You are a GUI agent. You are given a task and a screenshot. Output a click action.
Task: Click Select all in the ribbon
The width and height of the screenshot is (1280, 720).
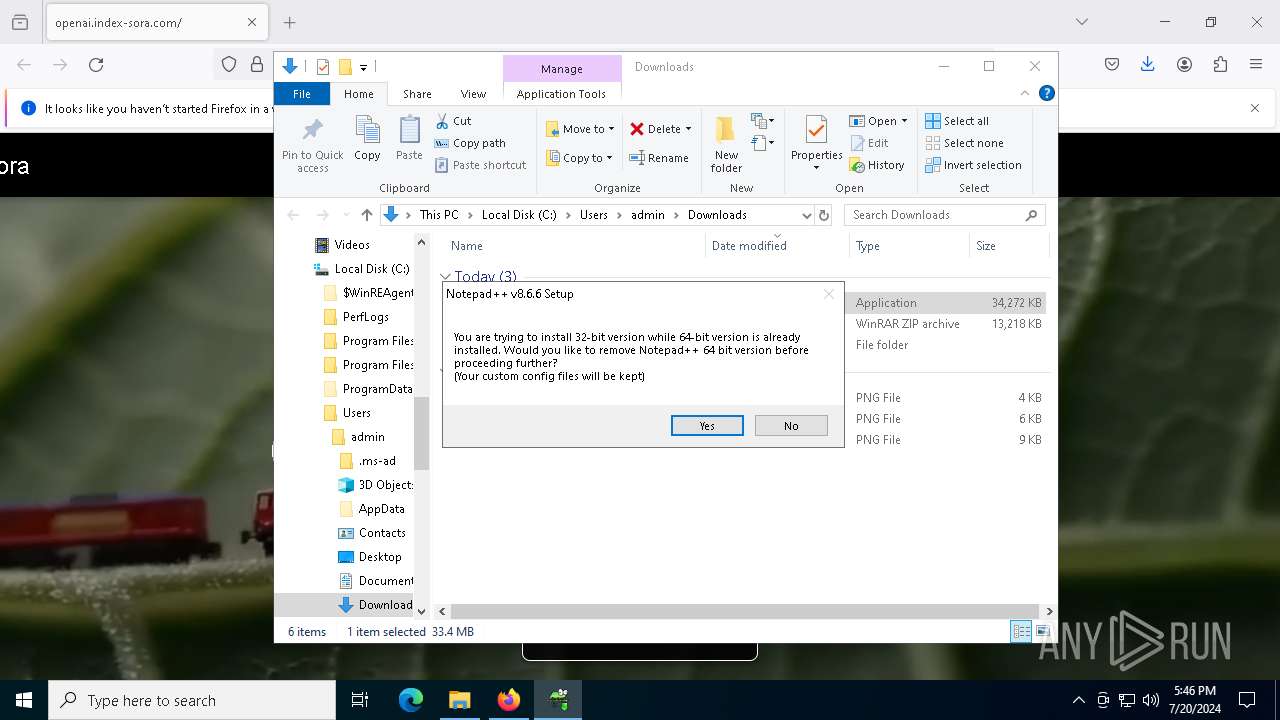coord(957,121)
